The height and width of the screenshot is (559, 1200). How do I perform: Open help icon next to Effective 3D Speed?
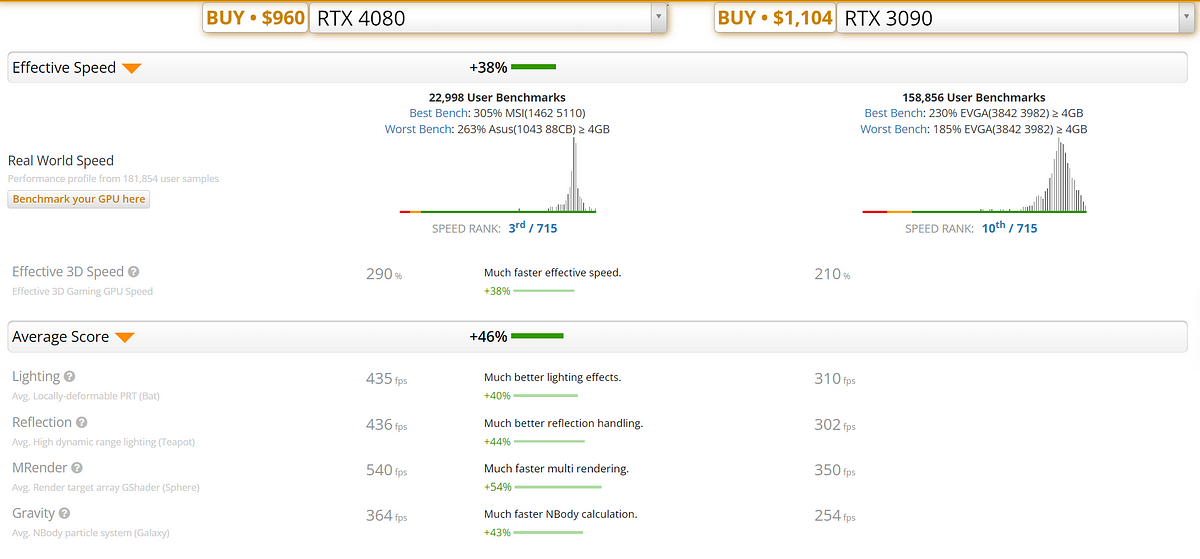coord(134,272)
